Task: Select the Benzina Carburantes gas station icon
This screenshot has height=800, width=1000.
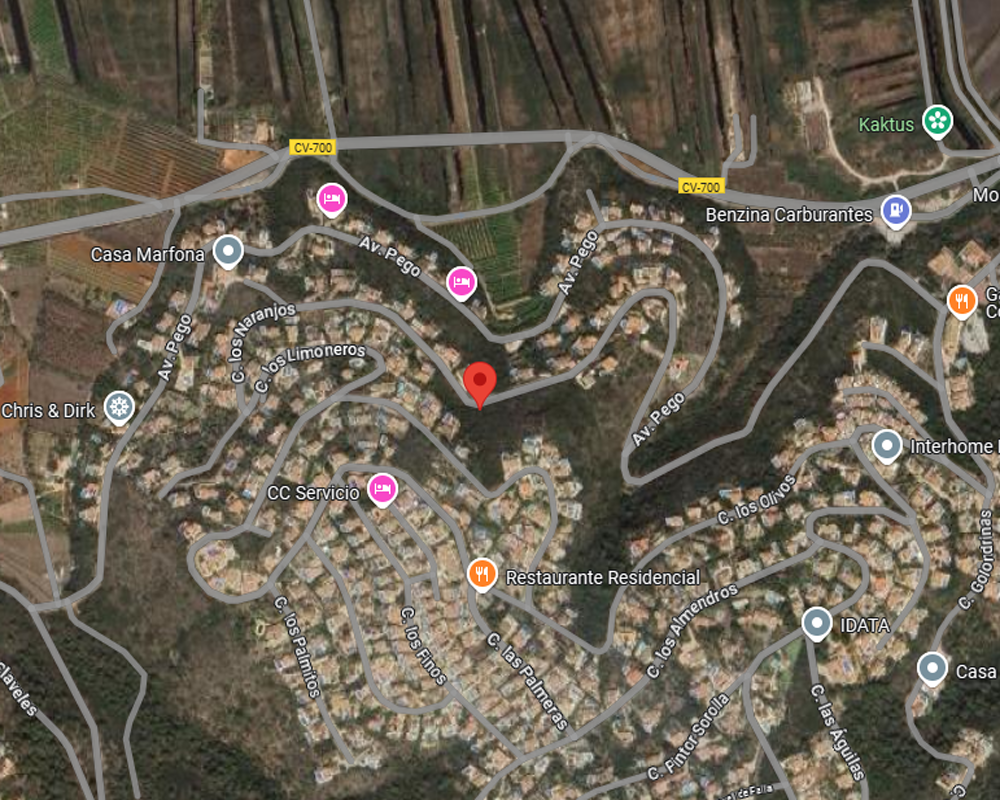Action: tap(895, 211)
